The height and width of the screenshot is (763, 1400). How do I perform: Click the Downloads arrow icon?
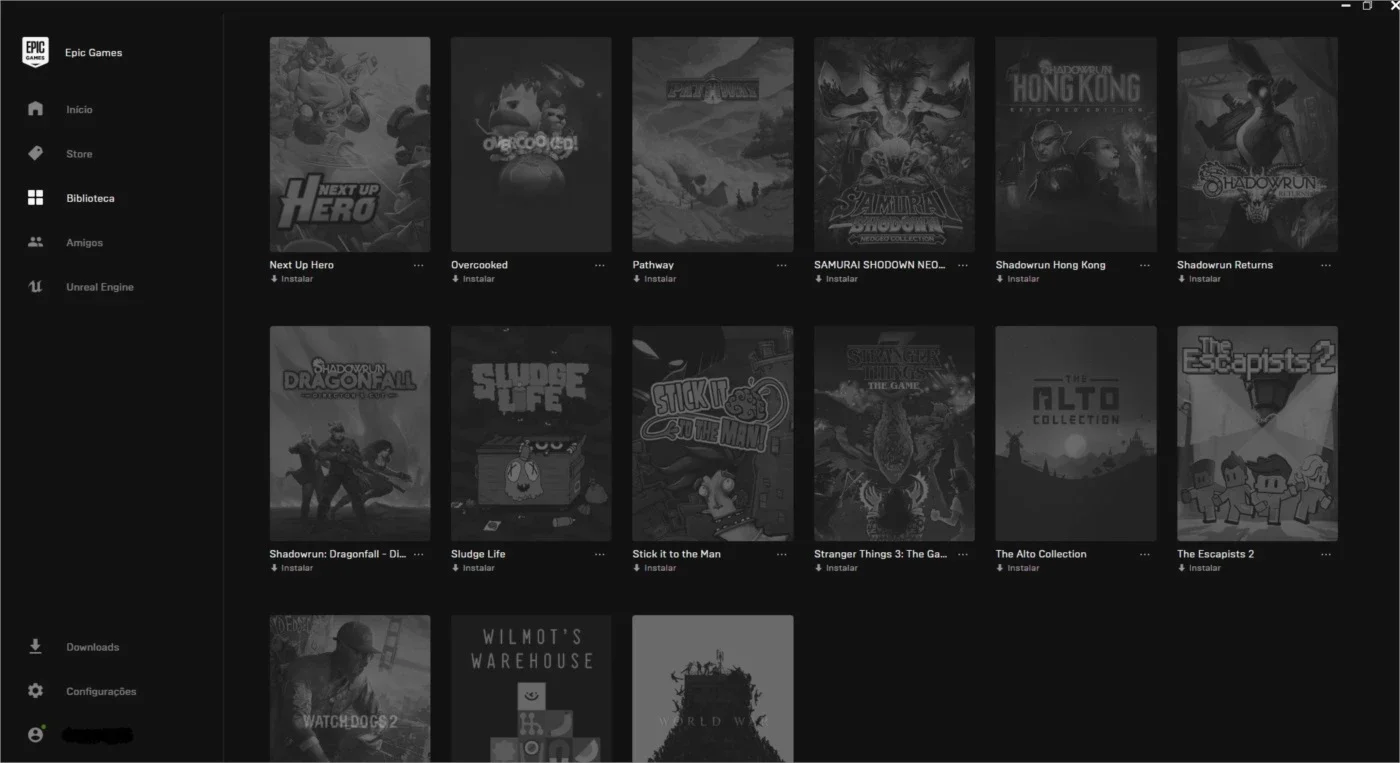point(35,647)
